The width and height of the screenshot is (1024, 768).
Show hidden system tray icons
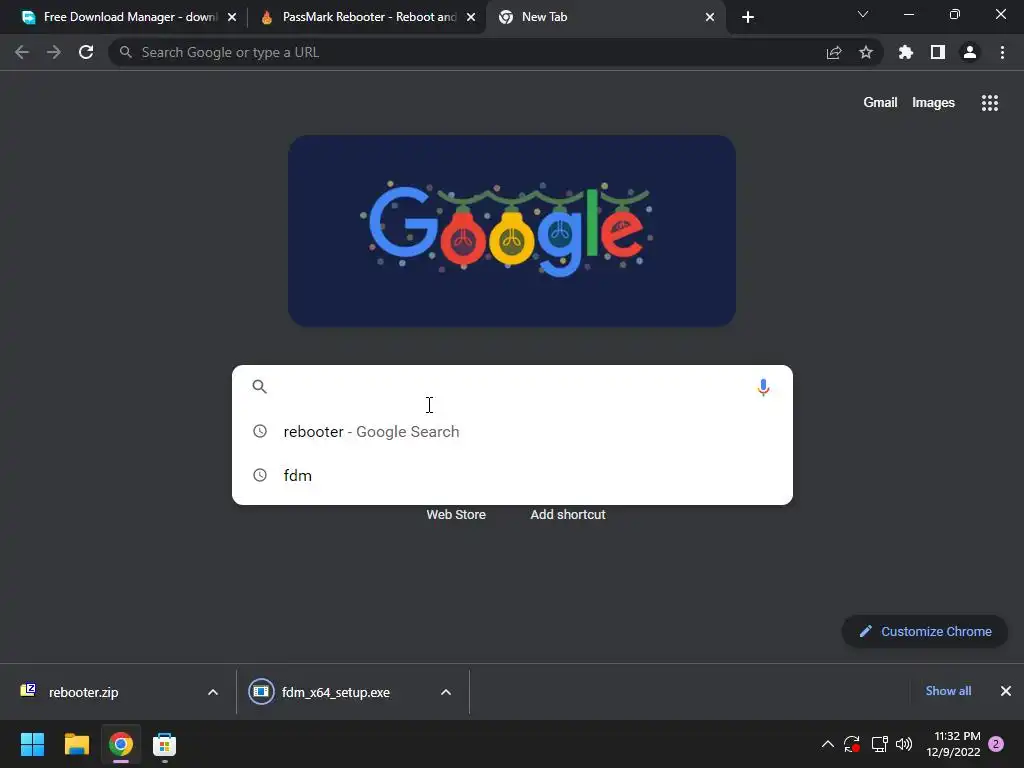click(827, 744)
